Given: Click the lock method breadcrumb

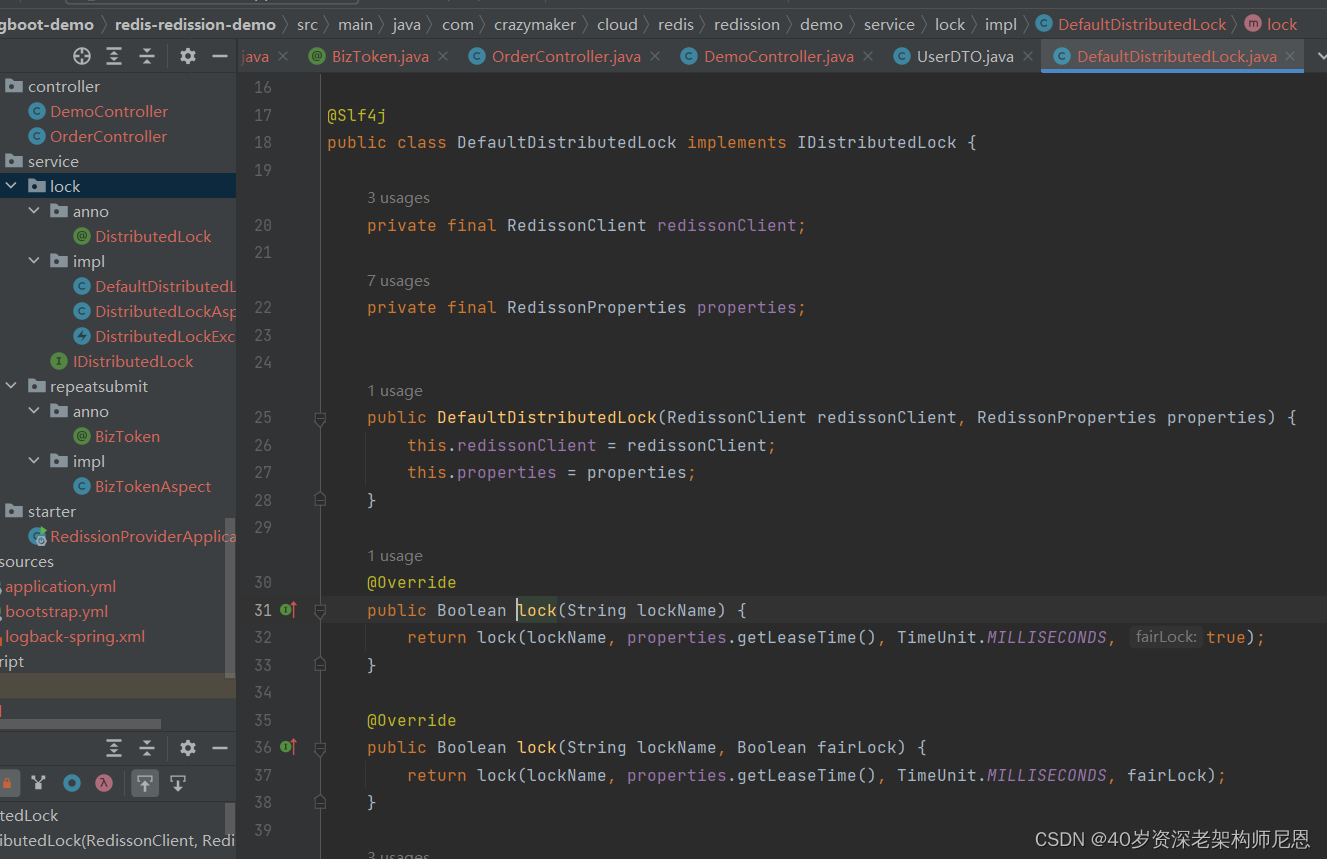Looking at the screenshot, I should [x=1282, y=24].
